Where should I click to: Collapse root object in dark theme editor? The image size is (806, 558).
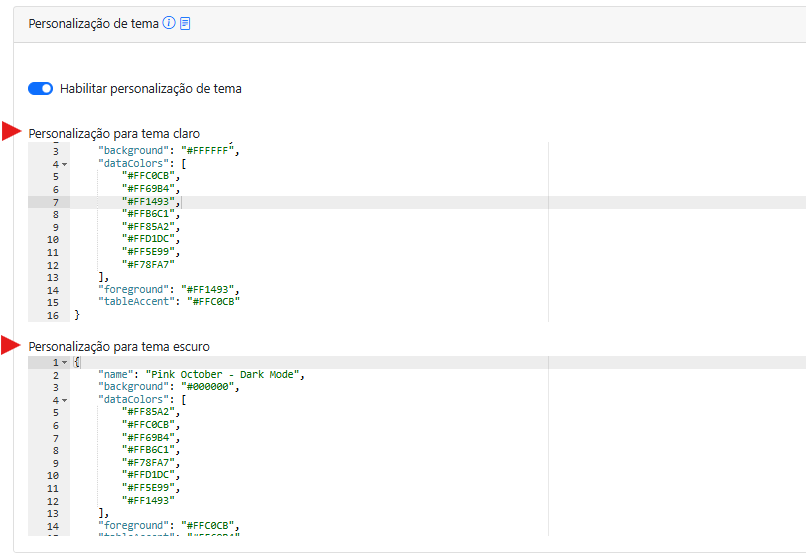coord(64,362)
